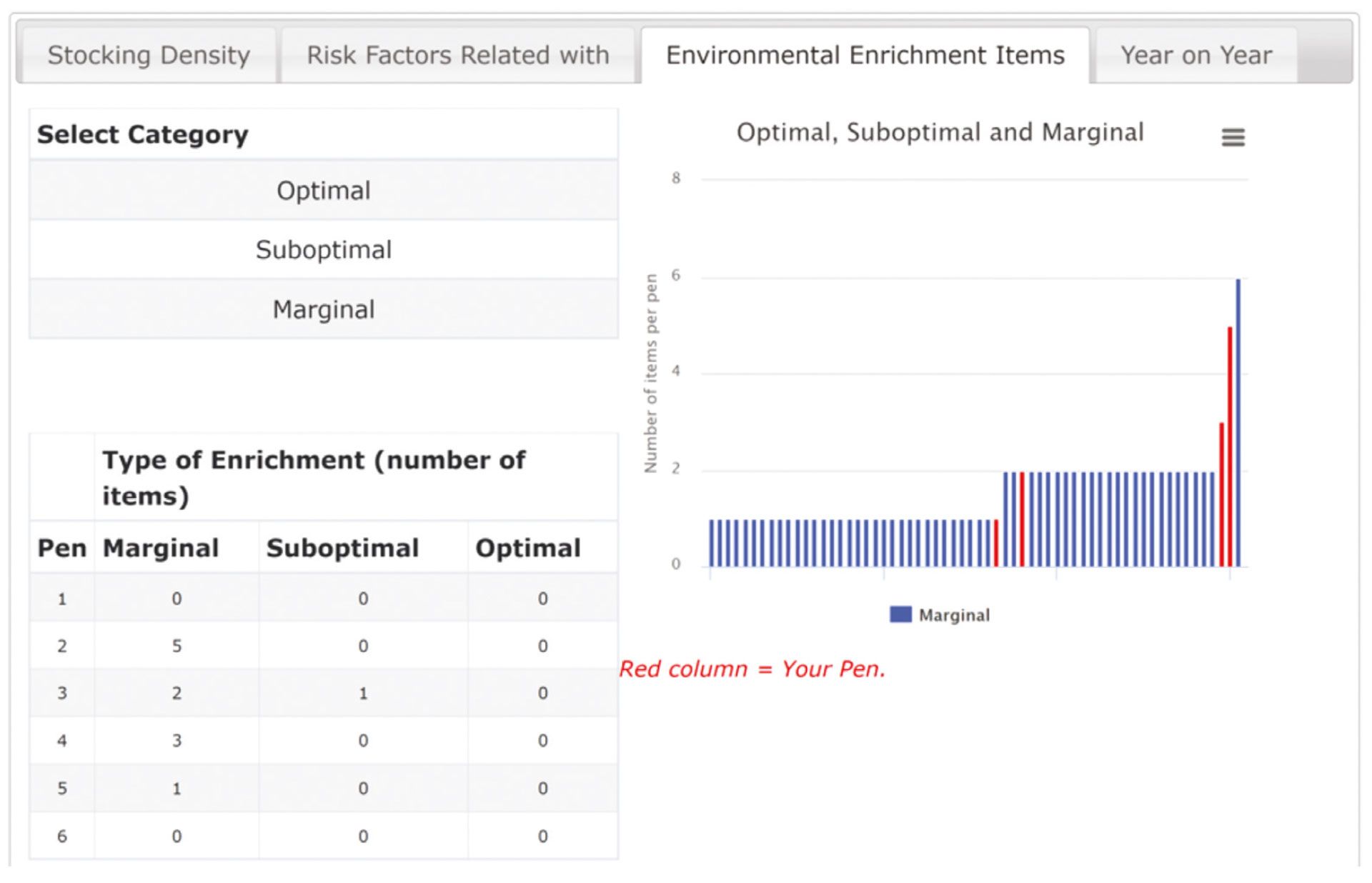Go to the Year on Year tab
Screen dimensions: 1372x883
coord(1196,55)
